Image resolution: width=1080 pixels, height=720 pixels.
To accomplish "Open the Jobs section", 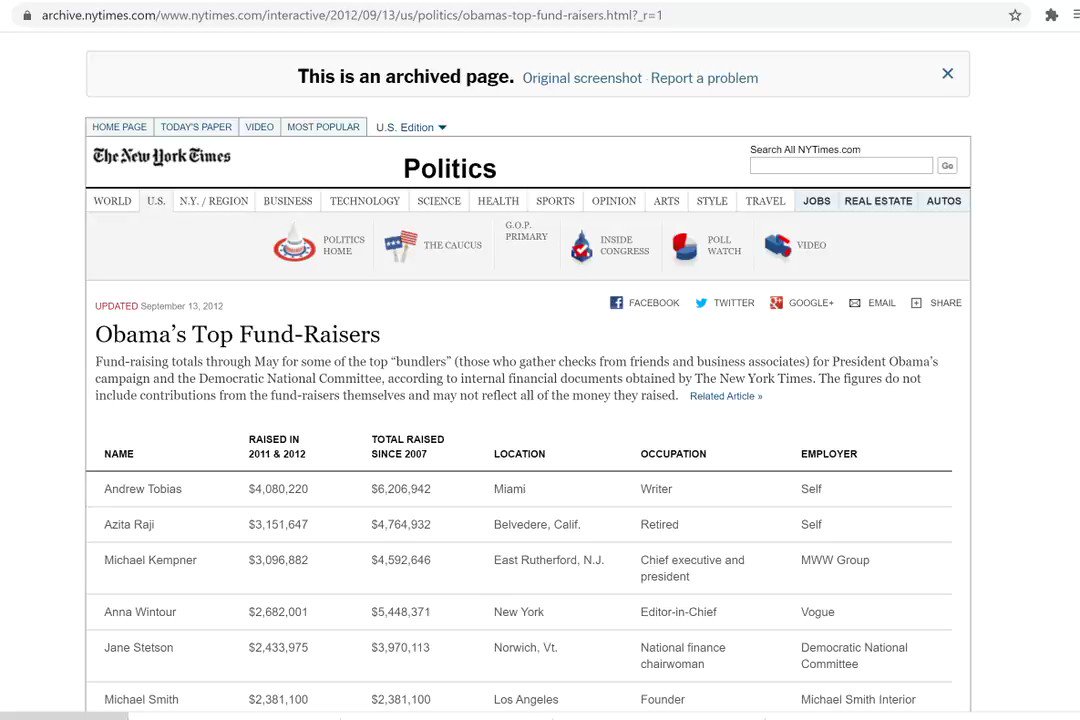I will (816, 201).
